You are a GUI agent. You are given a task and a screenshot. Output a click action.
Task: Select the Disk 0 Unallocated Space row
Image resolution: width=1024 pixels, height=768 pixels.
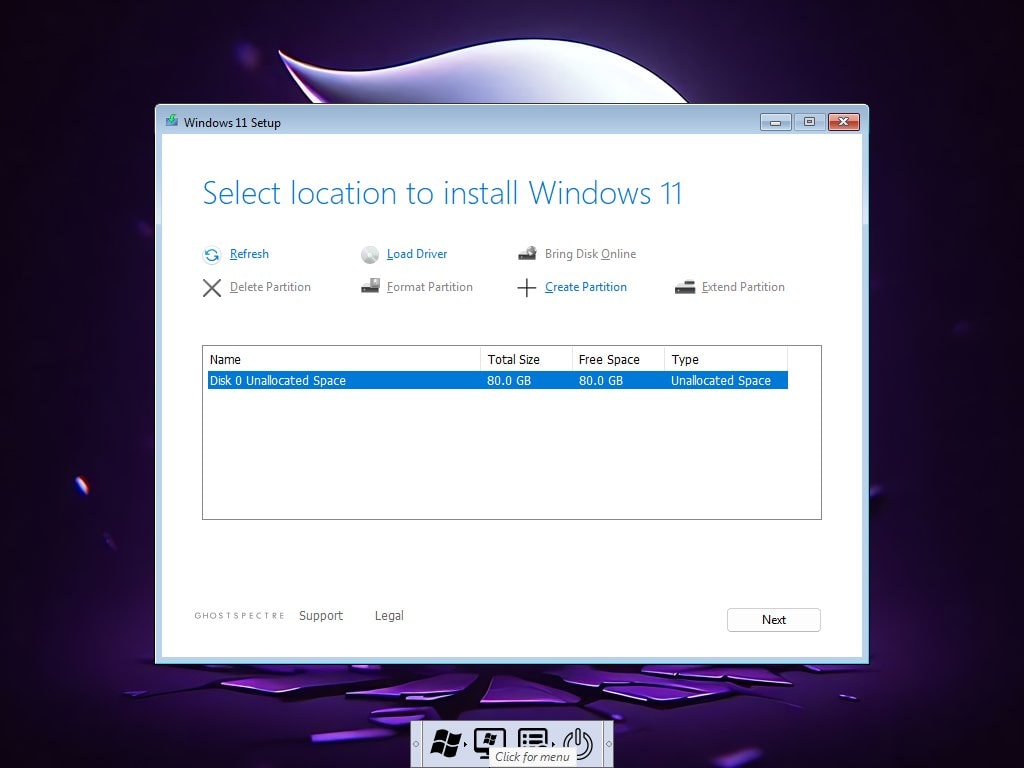[498, 380]
